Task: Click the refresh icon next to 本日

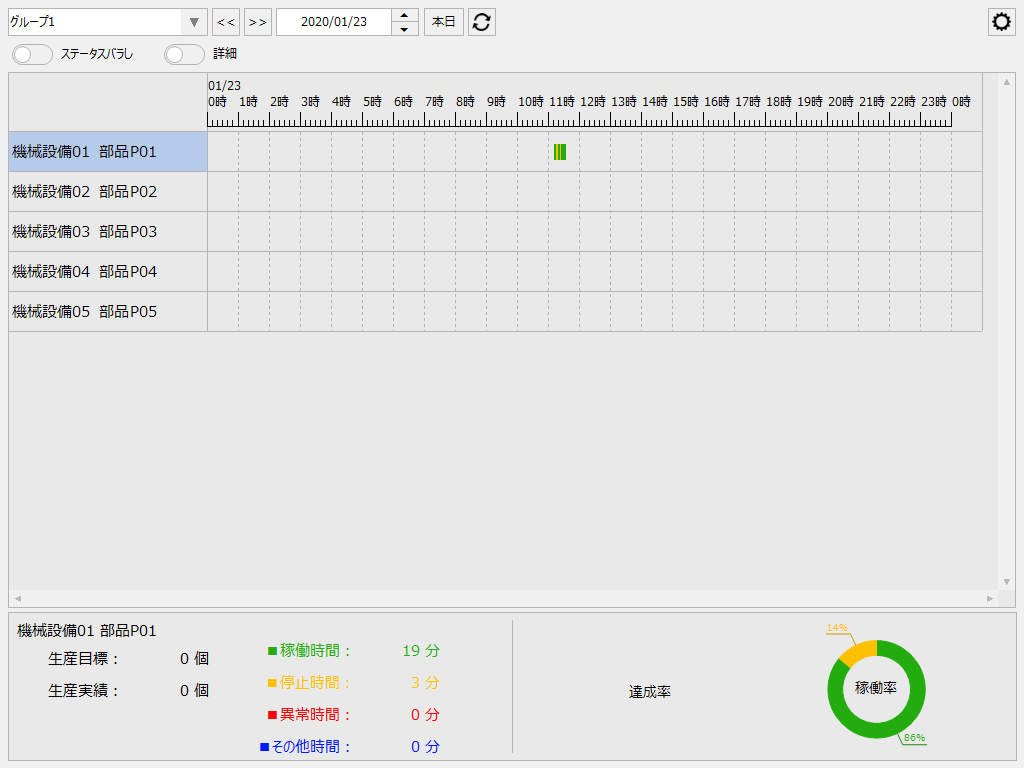Action: tap(481, 21)
